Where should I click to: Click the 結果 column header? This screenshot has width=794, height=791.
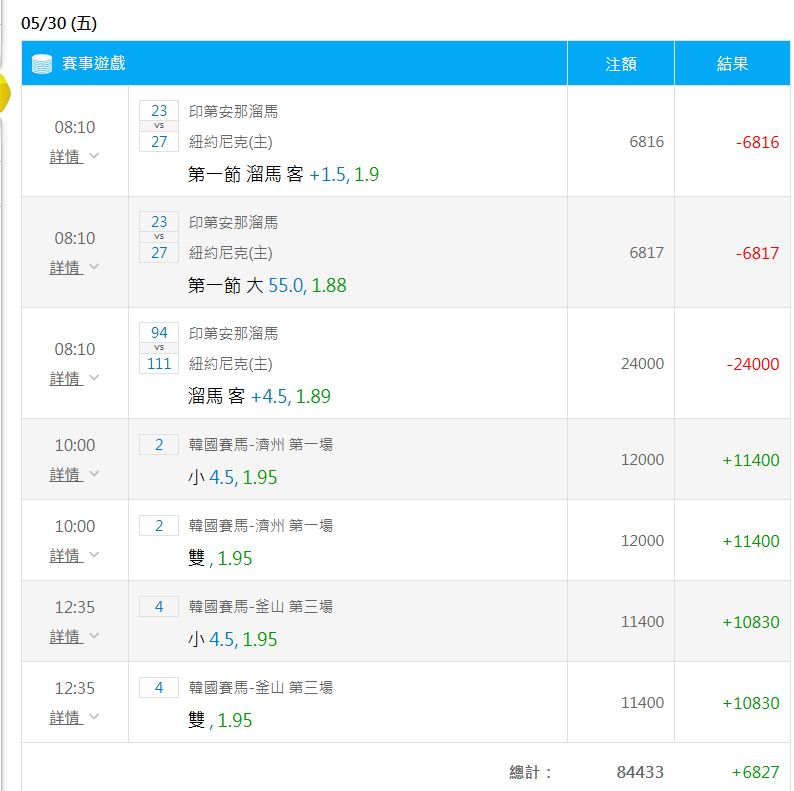pyautogui.click(x=732, y=64)
